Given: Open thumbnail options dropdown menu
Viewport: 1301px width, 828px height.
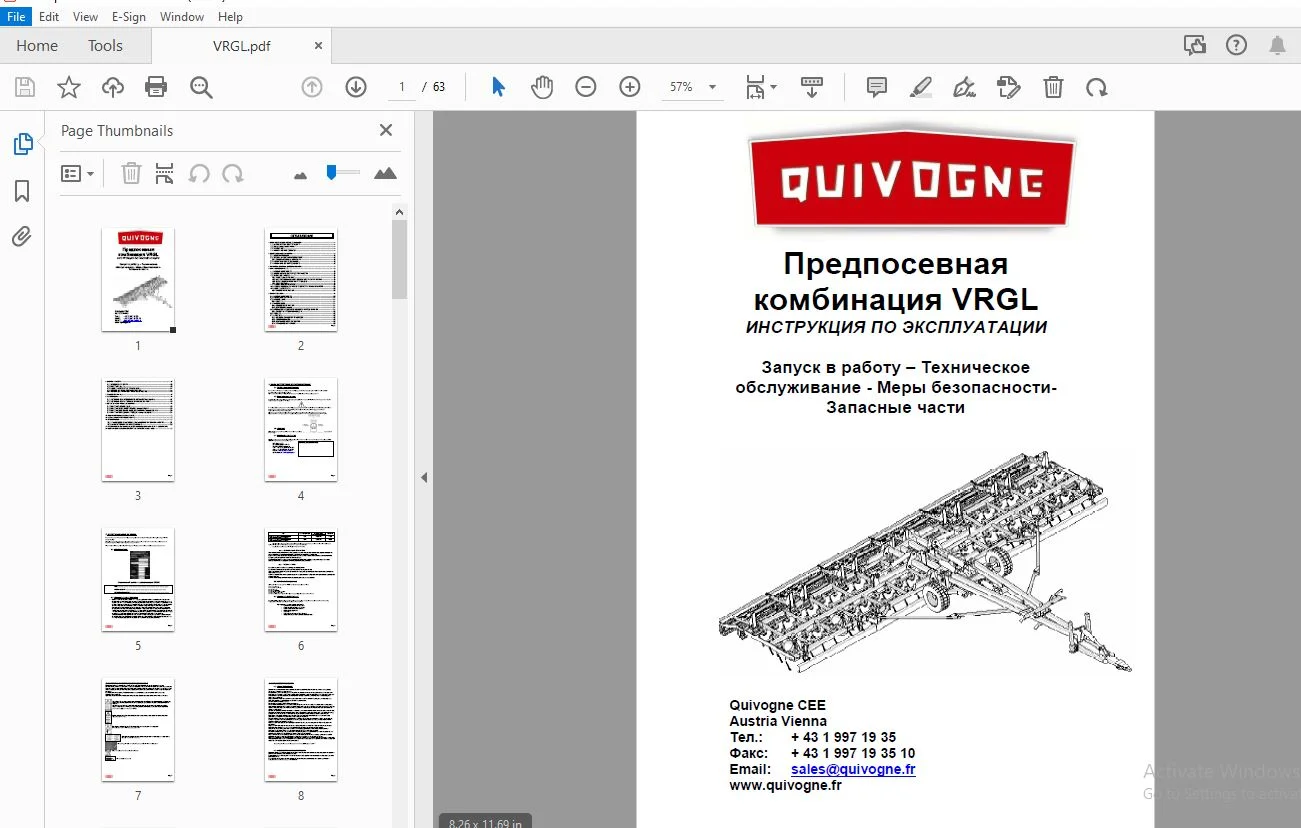Looking at the screenshot, I should coord(78,174).
